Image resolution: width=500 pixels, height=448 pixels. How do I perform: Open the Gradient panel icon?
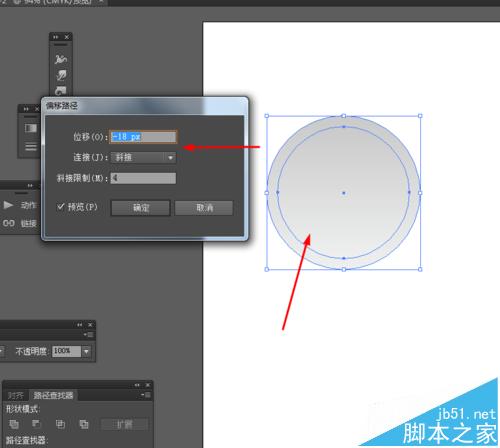tap(31, 128)
